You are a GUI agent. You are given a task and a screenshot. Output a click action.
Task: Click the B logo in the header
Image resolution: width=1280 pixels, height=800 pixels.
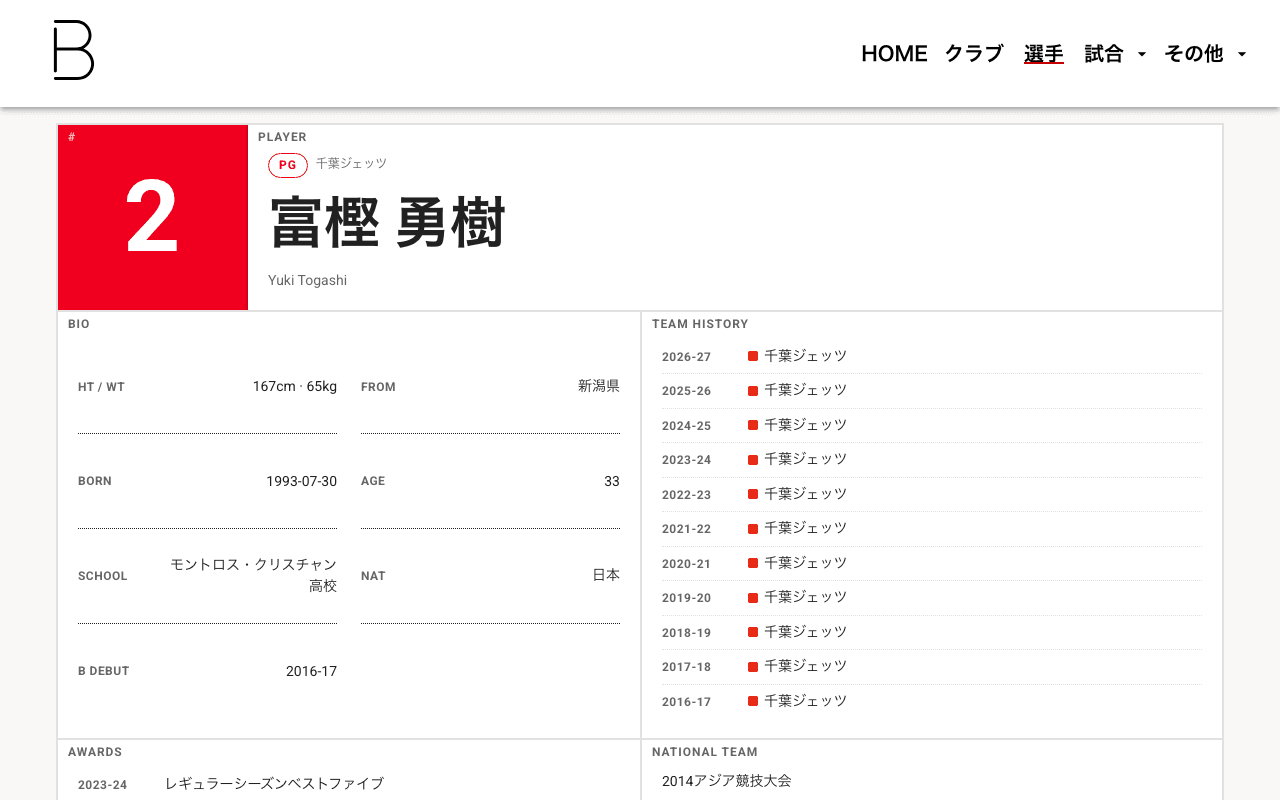tap(74, 50)
